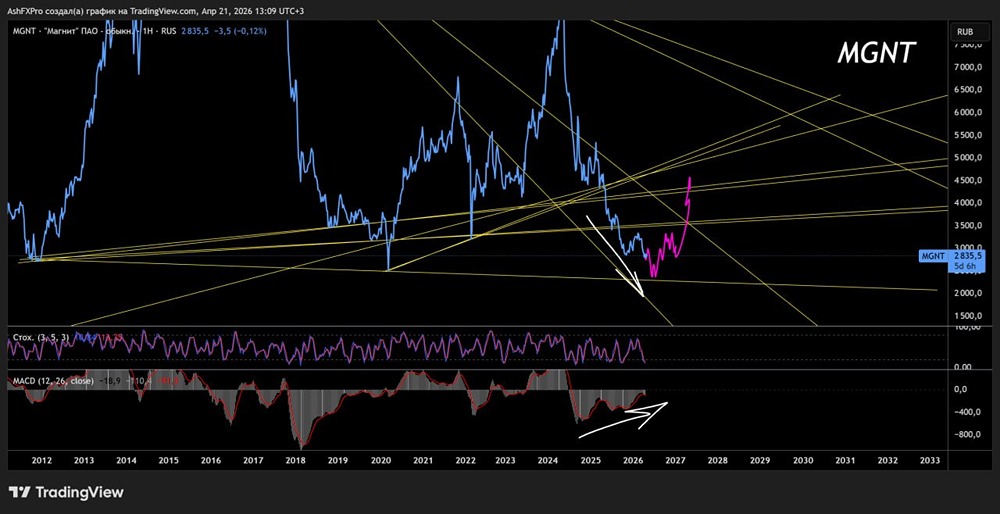This screenshot has height=514, width=1000.
Task: Click the 2026 label on the time axis
Action: (633, 460)
